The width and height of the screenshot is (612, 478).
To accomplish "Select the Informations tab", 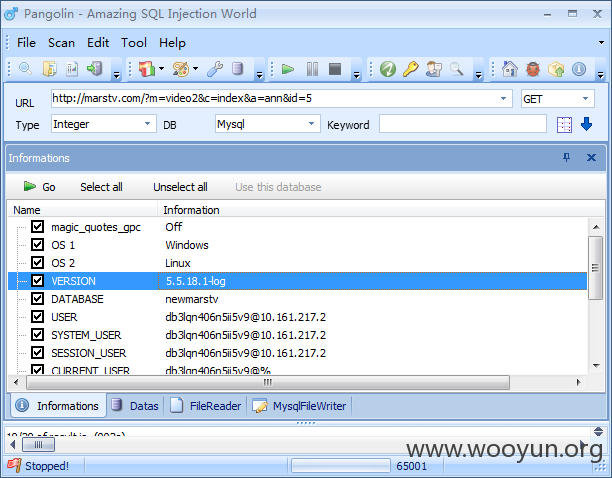I will (58, 406).
